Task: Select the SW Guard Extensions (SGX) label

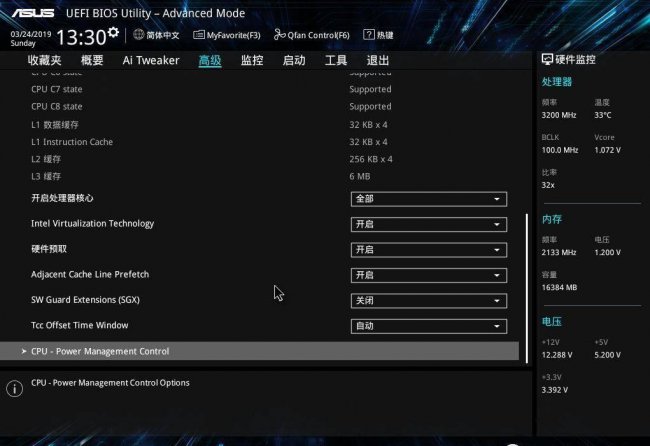Action: coord(85,300)
